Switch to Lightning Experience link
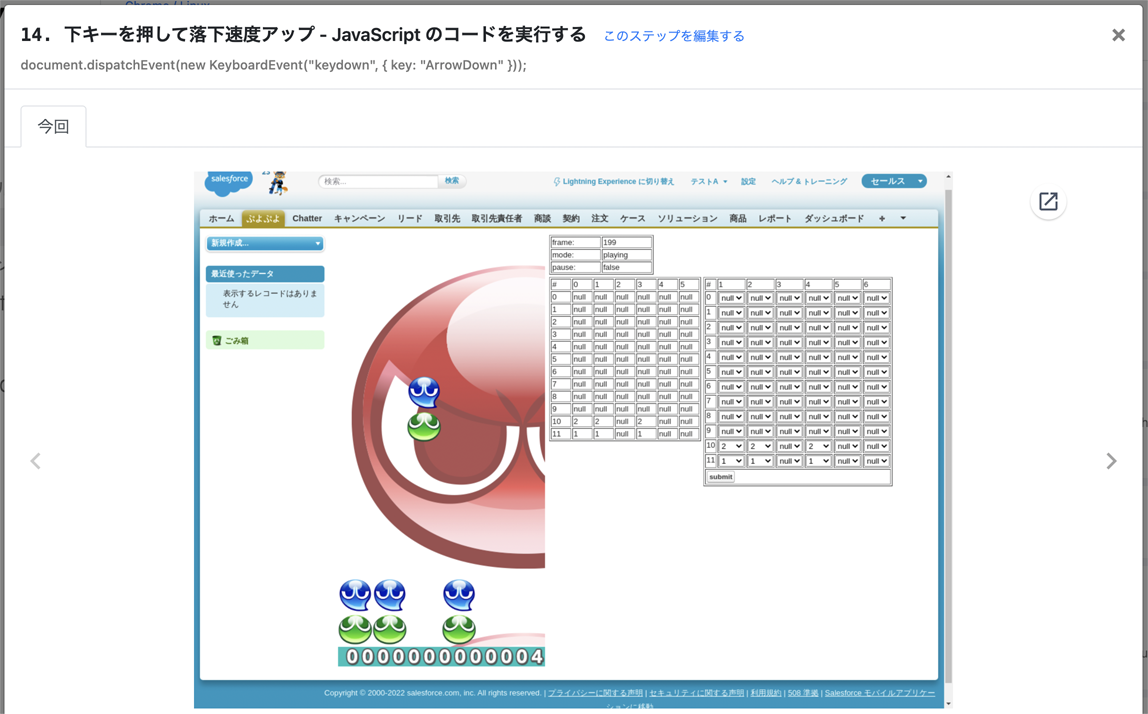 coord(614,181)
